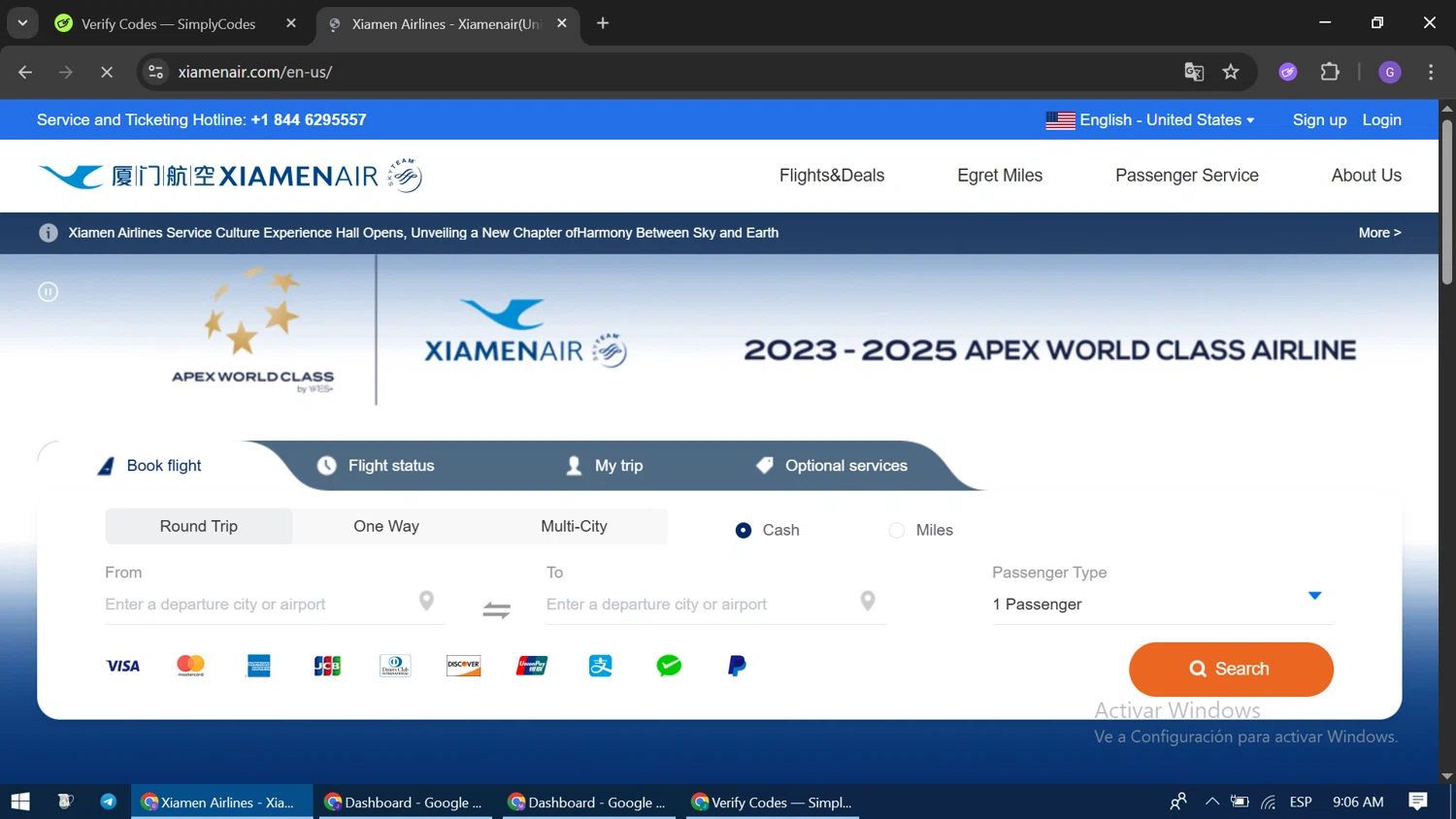This screenshot has height=819, width=1456.
Task: Open About Us menu
Action: (1367, 176)
